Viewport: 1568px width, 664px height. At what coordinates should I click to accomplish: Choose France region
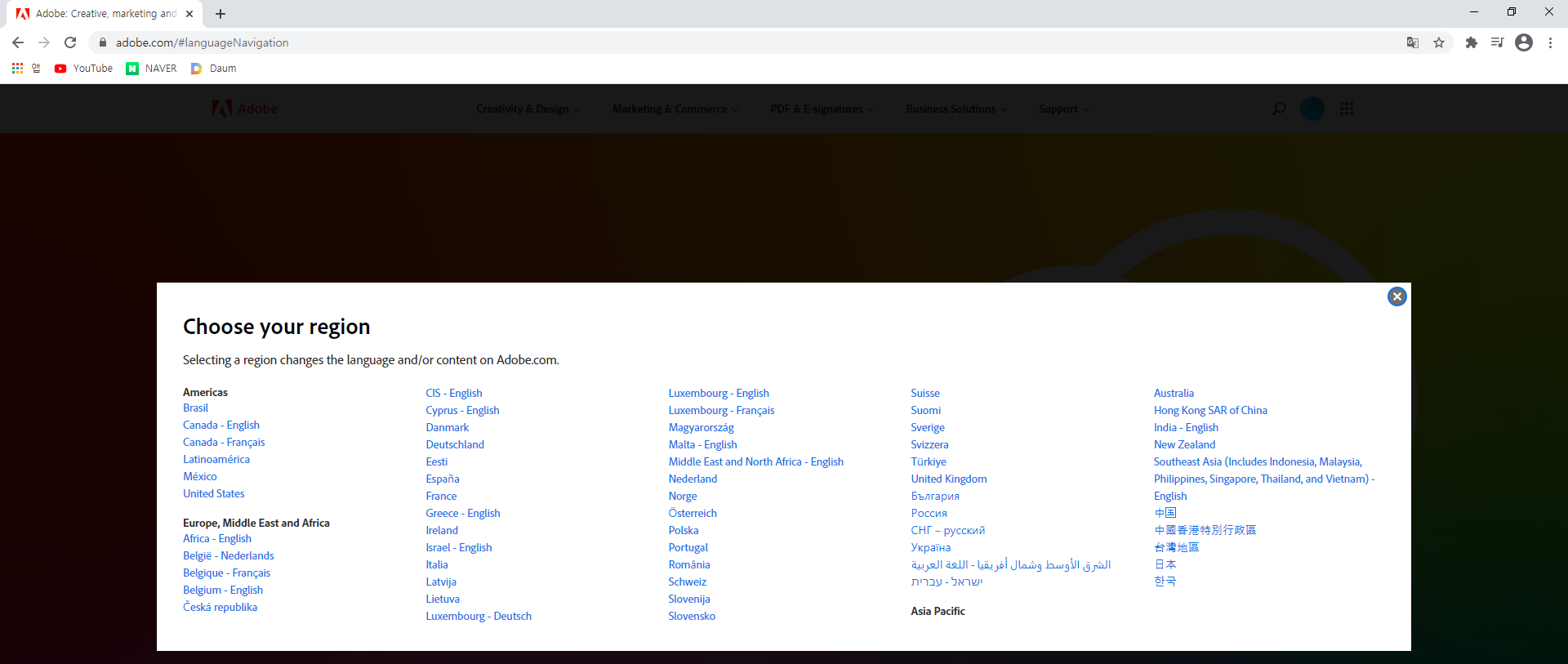441,497
